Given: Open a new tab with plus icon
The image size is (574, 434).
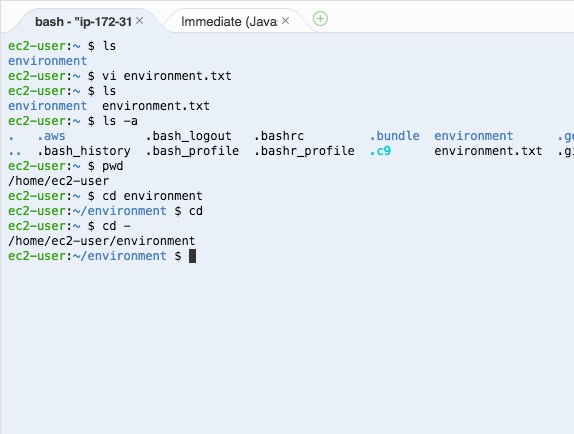Looking at the screenshot, I should (x=320, y=19).
